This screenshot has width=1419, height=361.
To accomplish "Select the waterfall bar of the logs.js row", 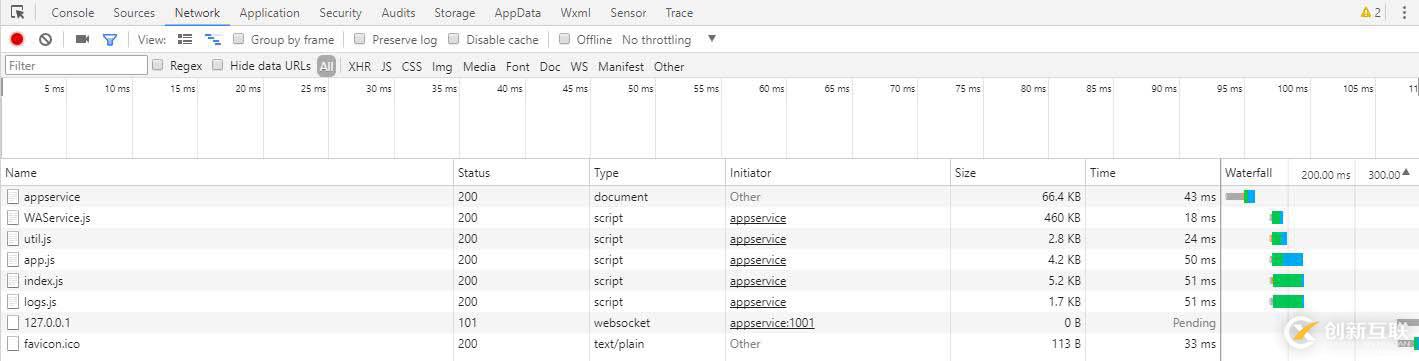I will (x=1287, y=302).
